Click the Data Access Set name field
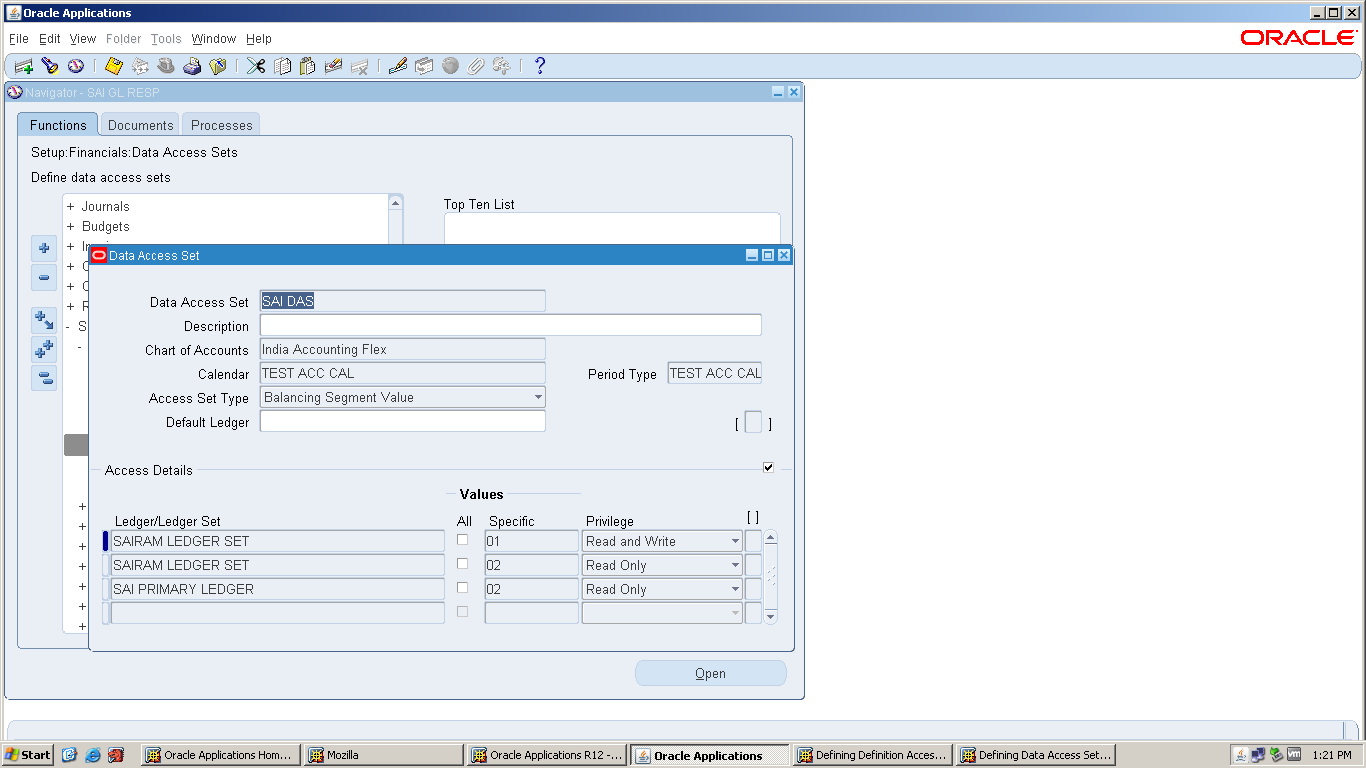 point(403,301)
